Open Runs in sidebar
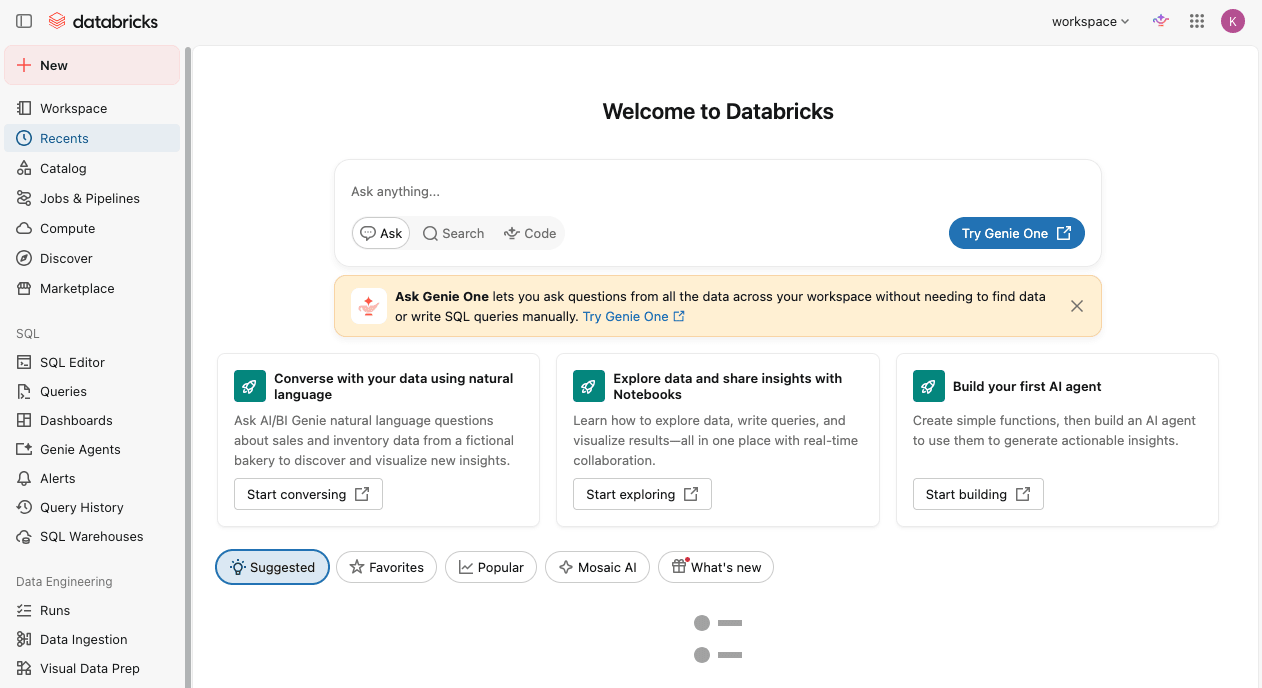 point(92,610)
